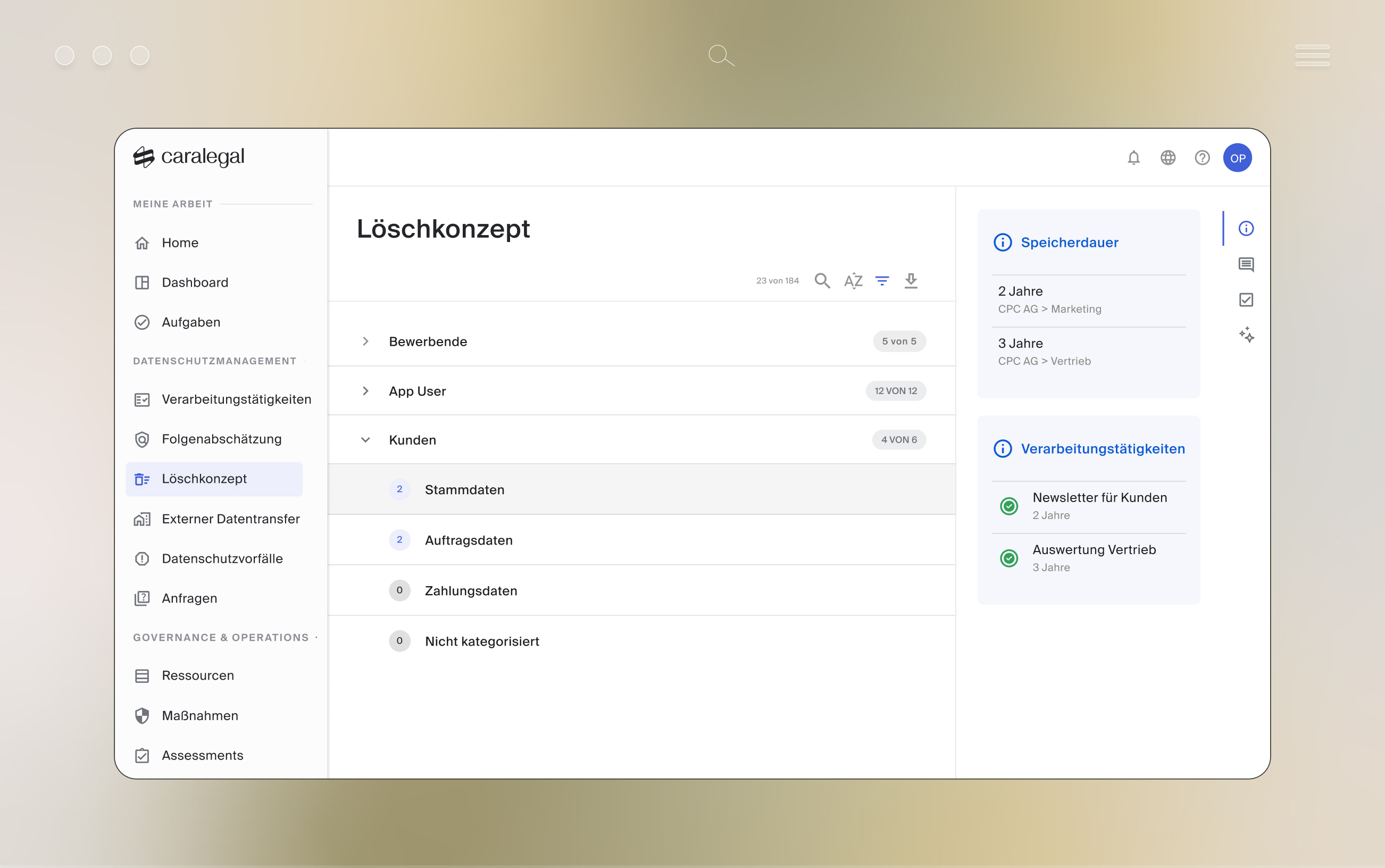1385x868 pixels.
Task: Click the caralegal logo
Action: point(188,156)
